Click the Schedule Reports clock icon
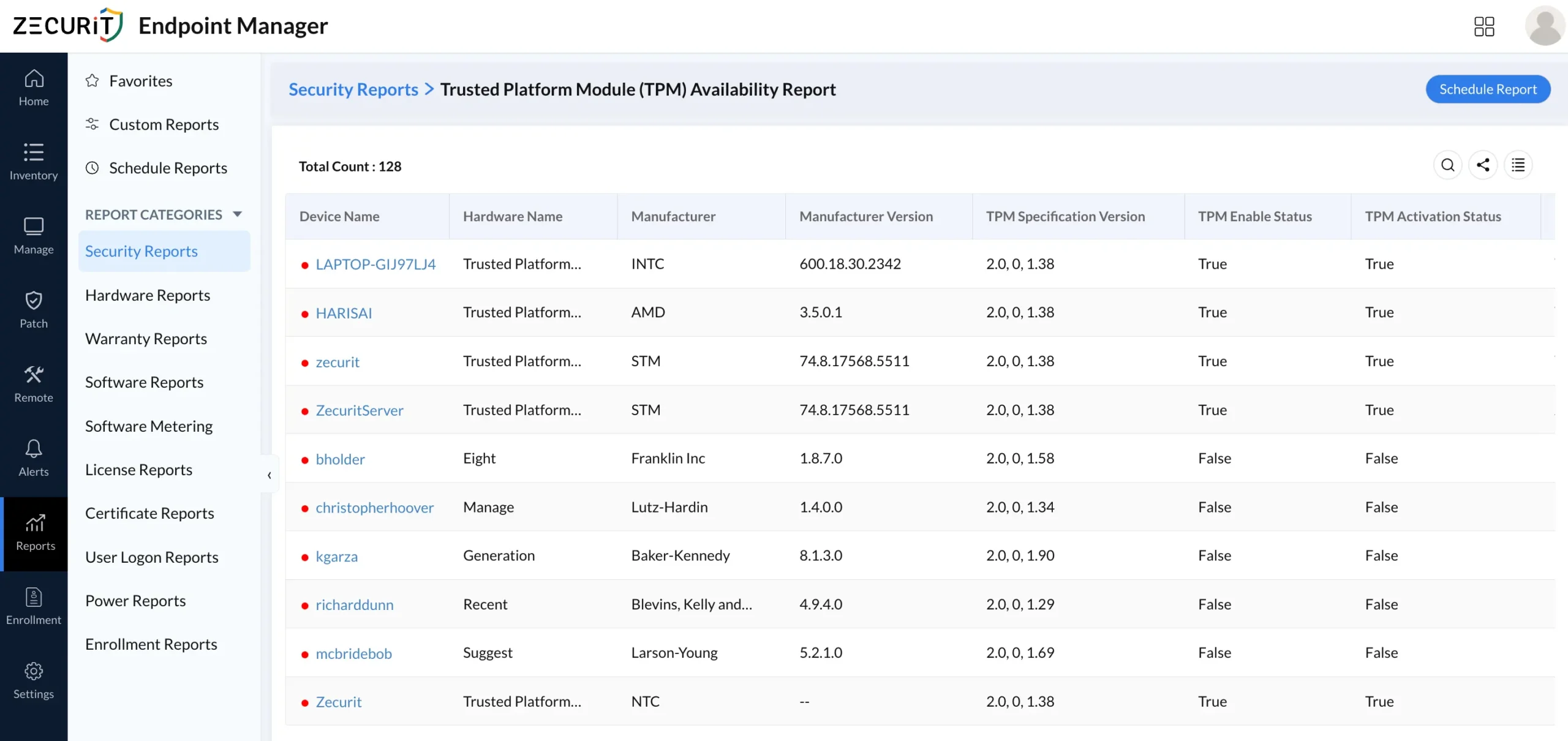 click(x=92, y=168)
